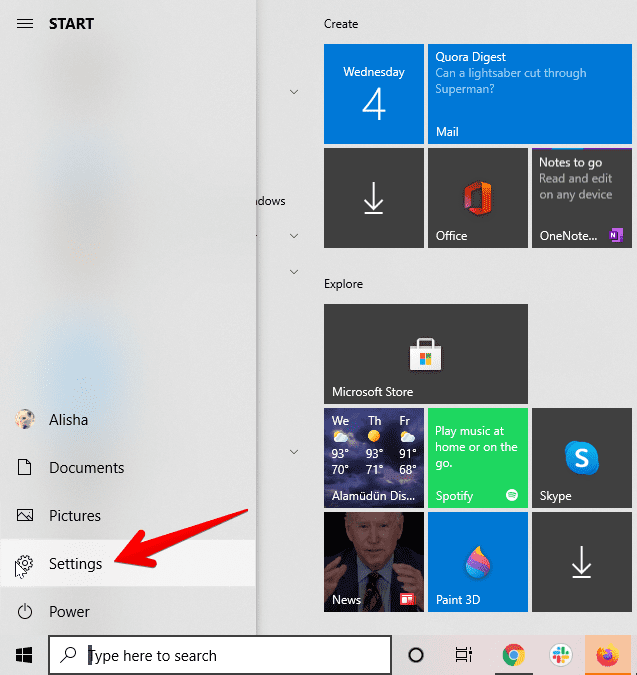Expand the app group chevron beside the calendar tile

pos(294,92)
